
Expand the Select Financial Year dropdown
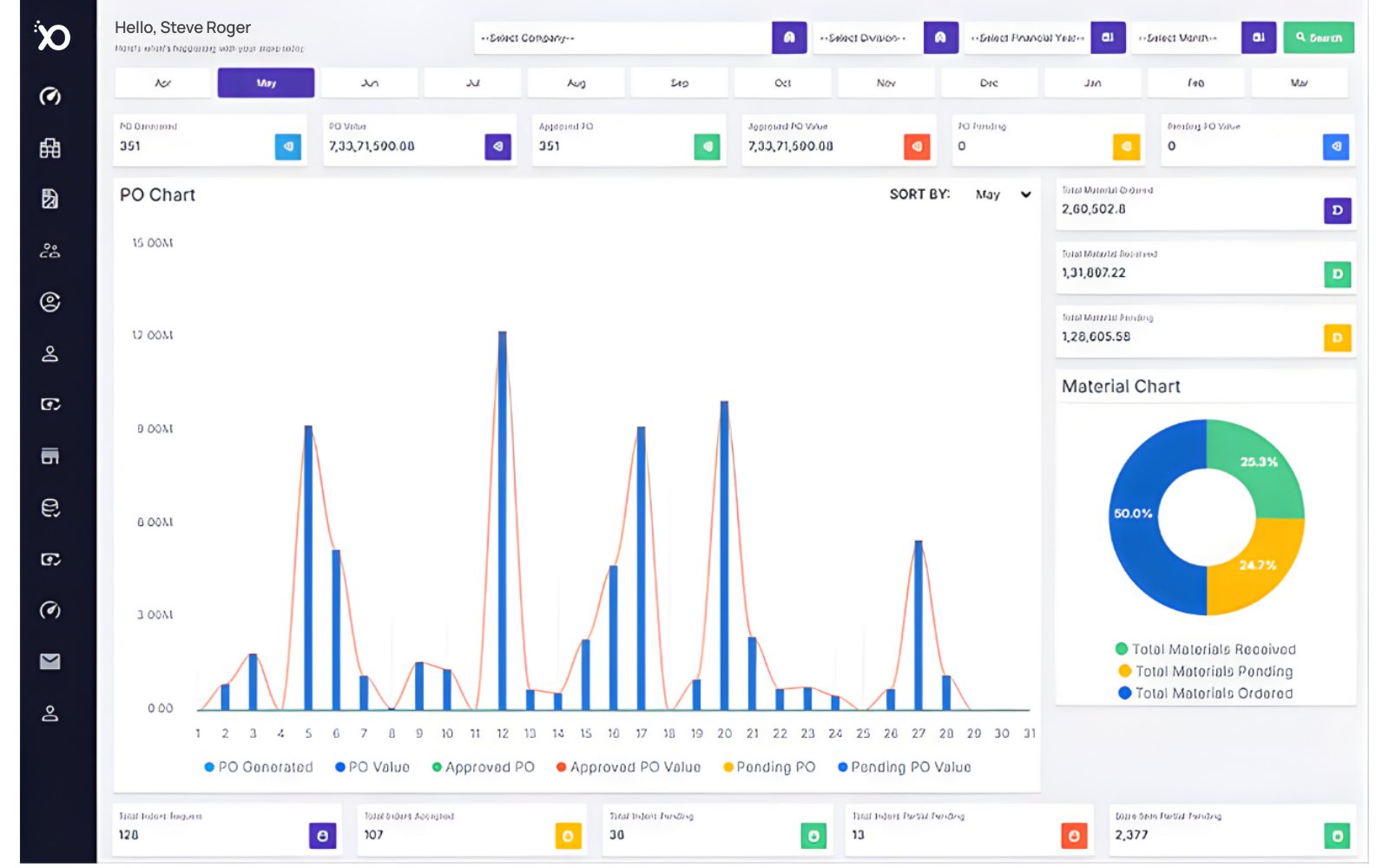click(1027, 38)
